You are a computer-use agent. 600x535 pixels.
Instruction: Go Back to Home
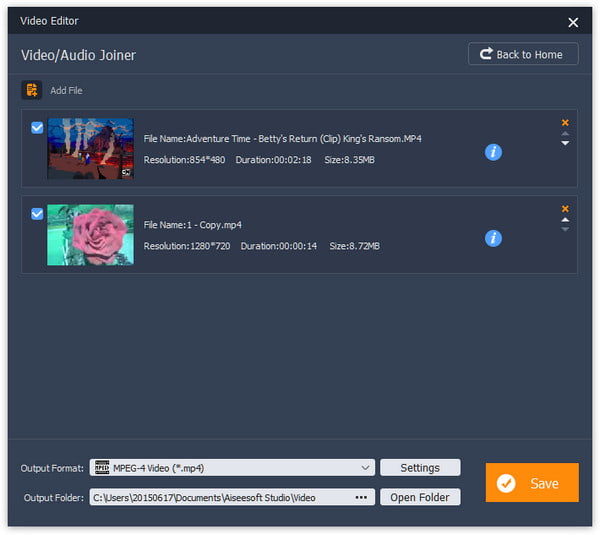tap(523, 54)
